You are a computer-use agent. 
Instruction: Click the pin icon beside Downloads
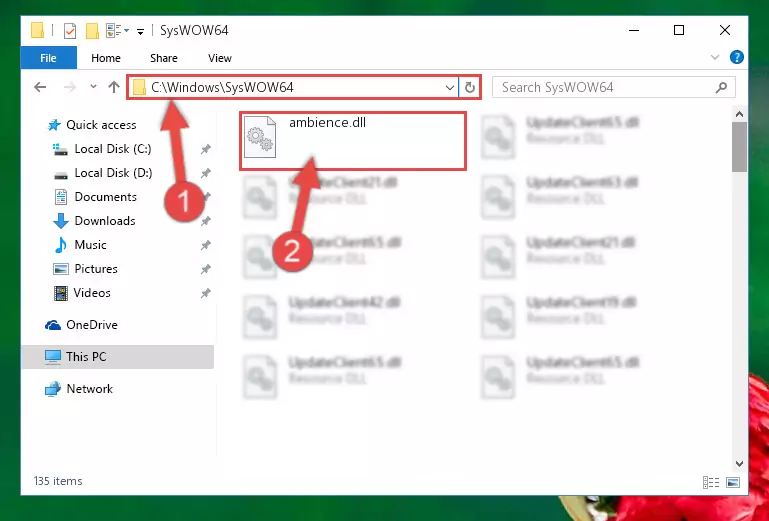205,221
